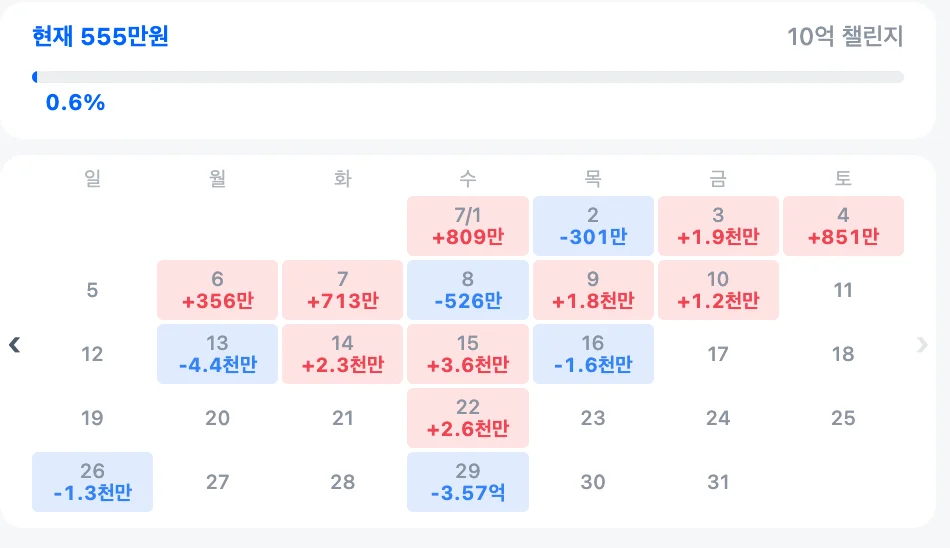
Task: Click the 현재 555만원 amount label
Action: point(101,36)
